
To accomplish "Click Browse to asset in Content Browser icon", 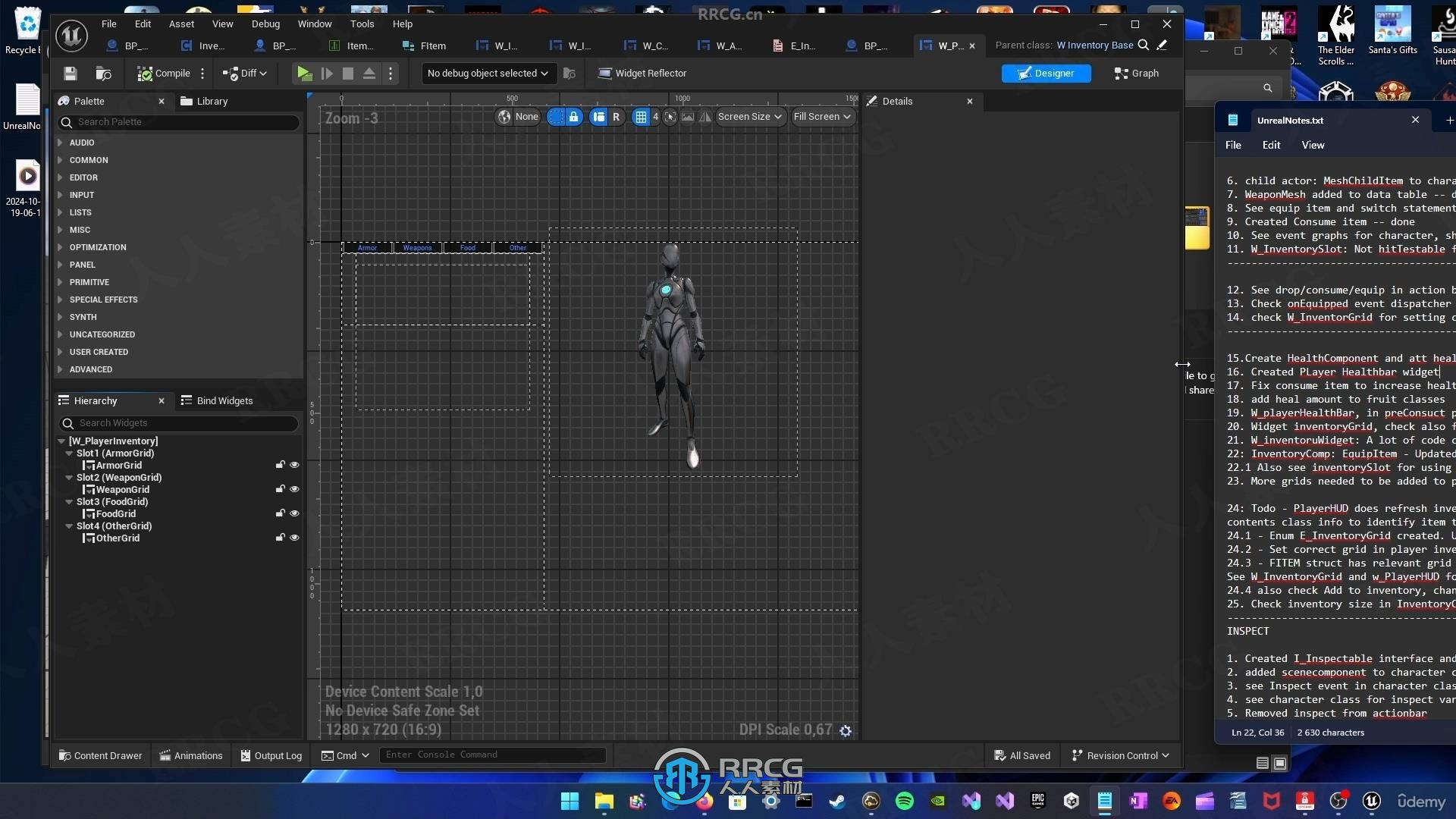I will click(103, 74).
